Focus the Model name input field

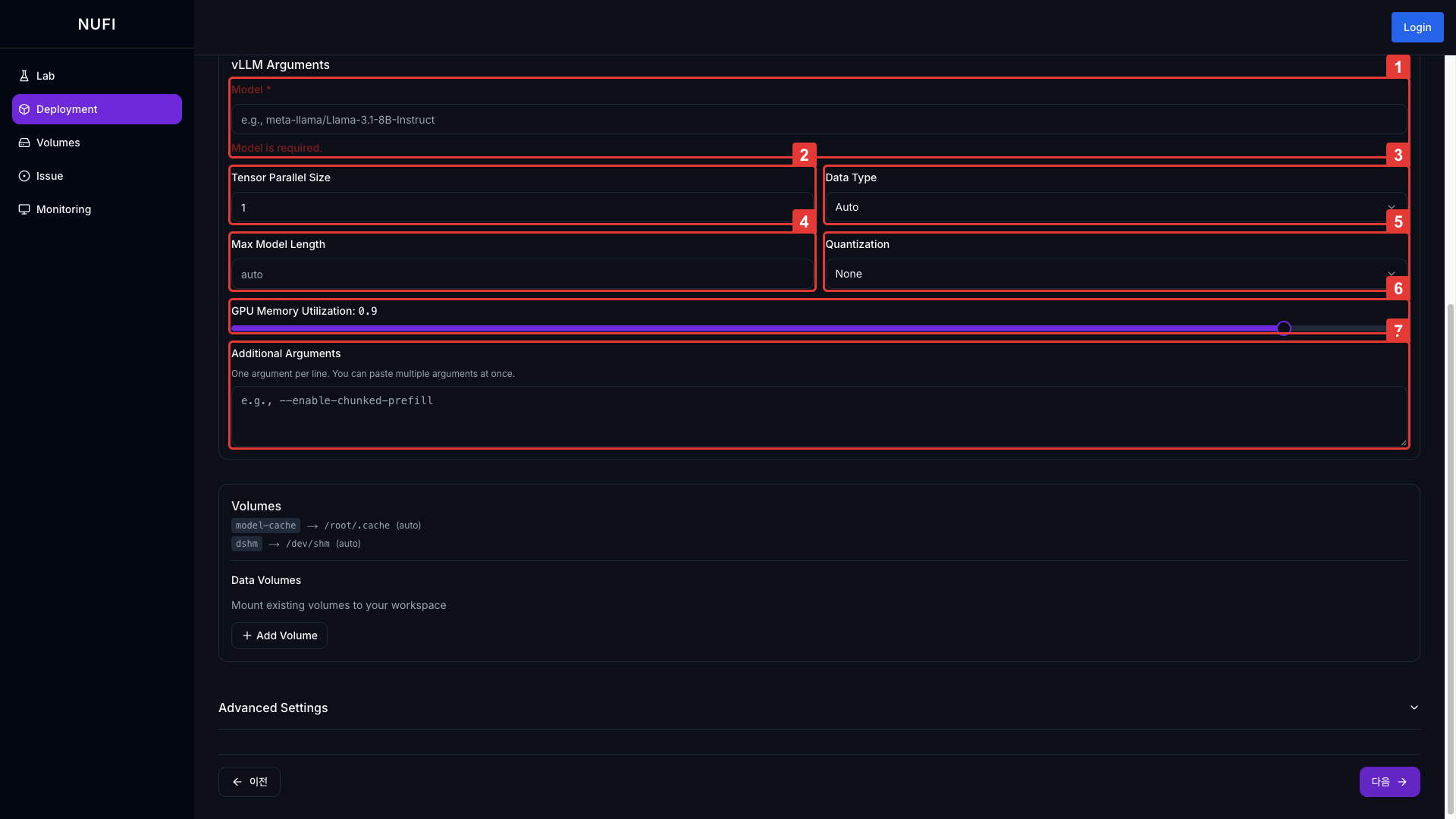click(x=819, y=120)
